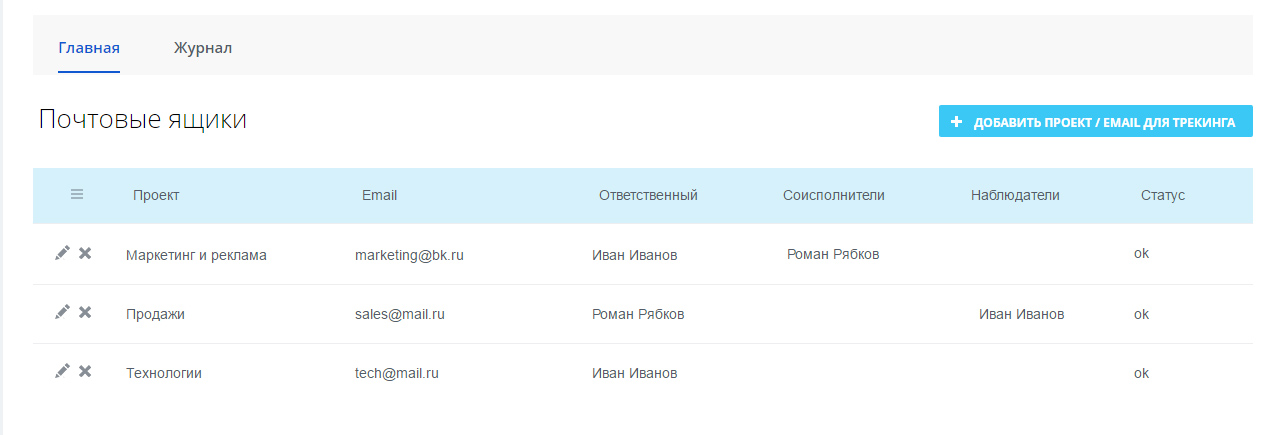This screenshot has height=435, width=1278.
Task: Click the sales@mail.ru email cell
Action: click(x=399, y=314)
